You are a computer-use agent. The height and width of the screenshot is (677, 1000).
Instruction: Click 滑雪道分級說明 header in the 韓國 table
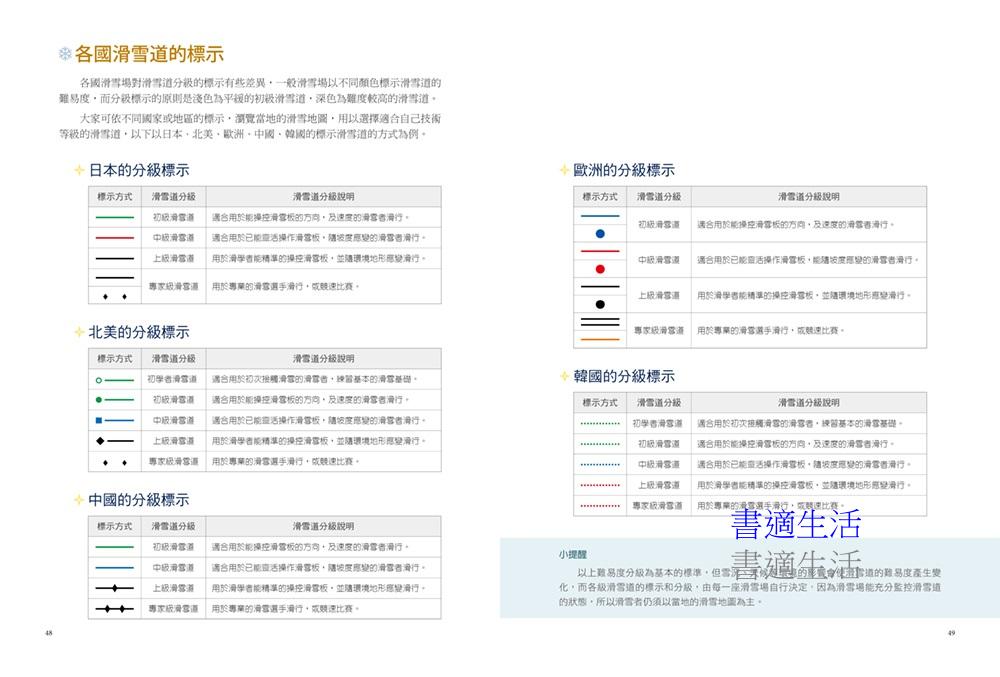(809, 403)
